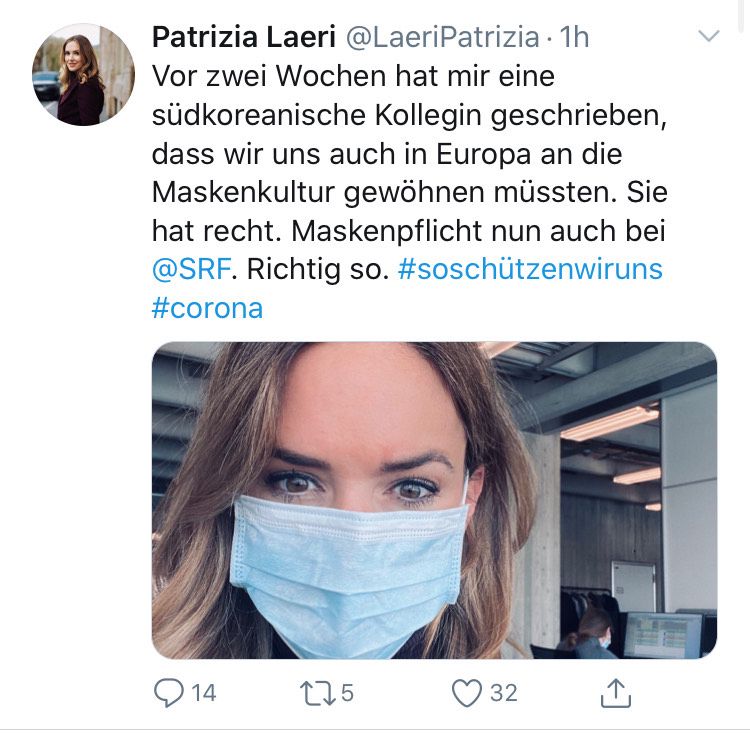Open the @SRF mention
Image resolution: width=750 pixels, height=735 pixels.
point(192,269)
